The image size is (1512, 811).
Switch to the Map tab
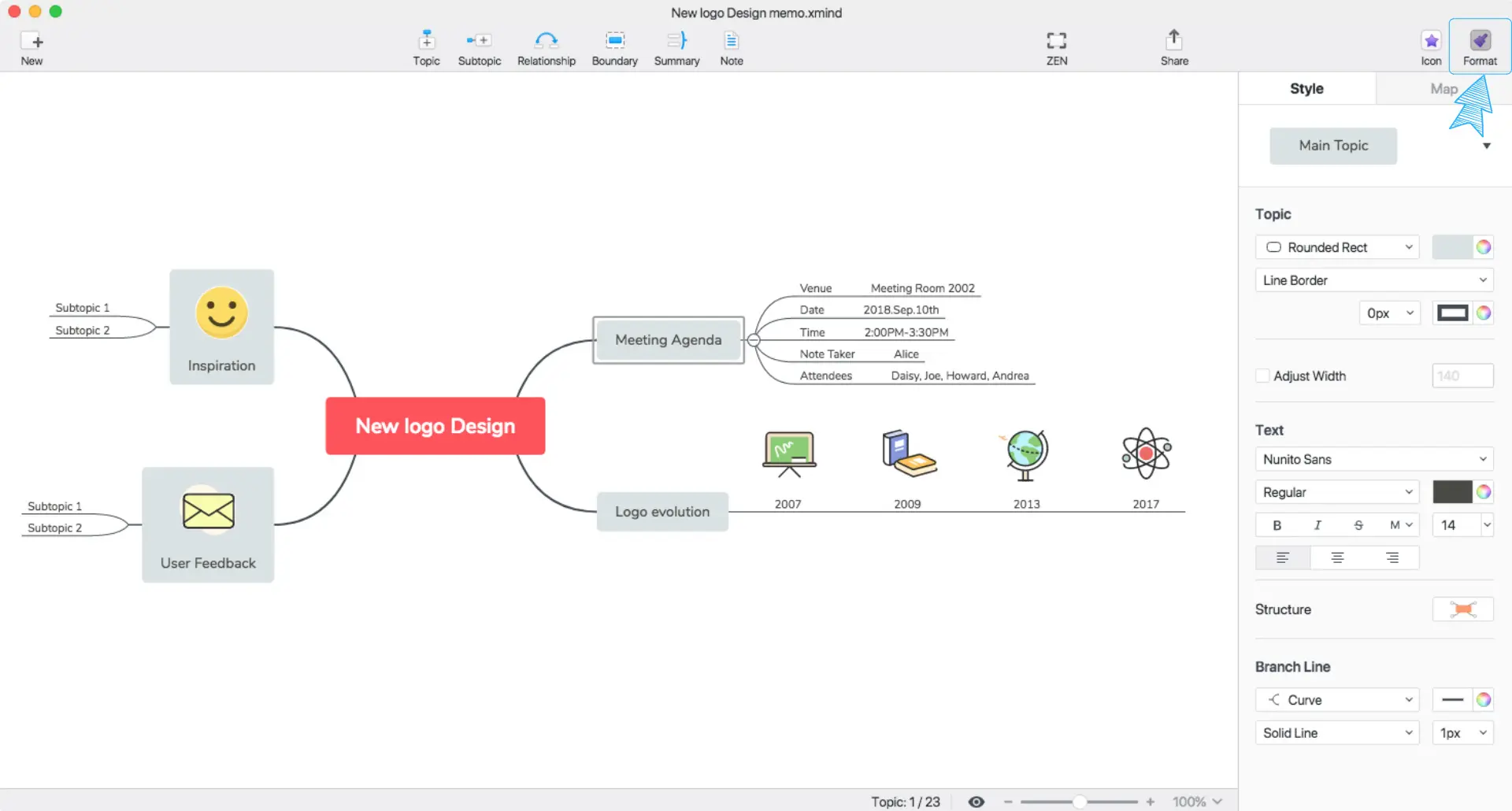(1443, 89)
